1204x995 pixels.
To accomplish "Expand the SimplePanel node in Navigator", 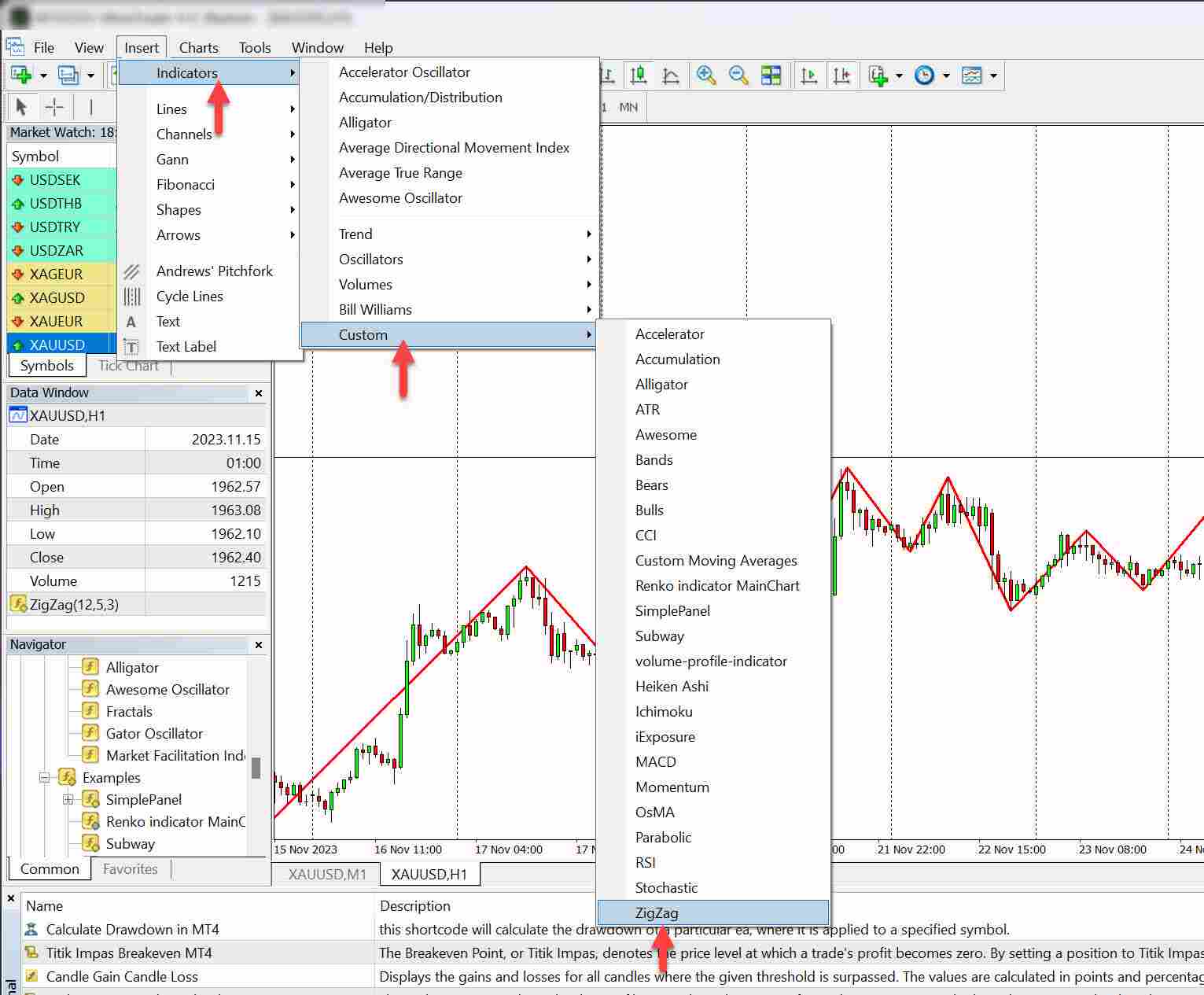I will 68,800.
